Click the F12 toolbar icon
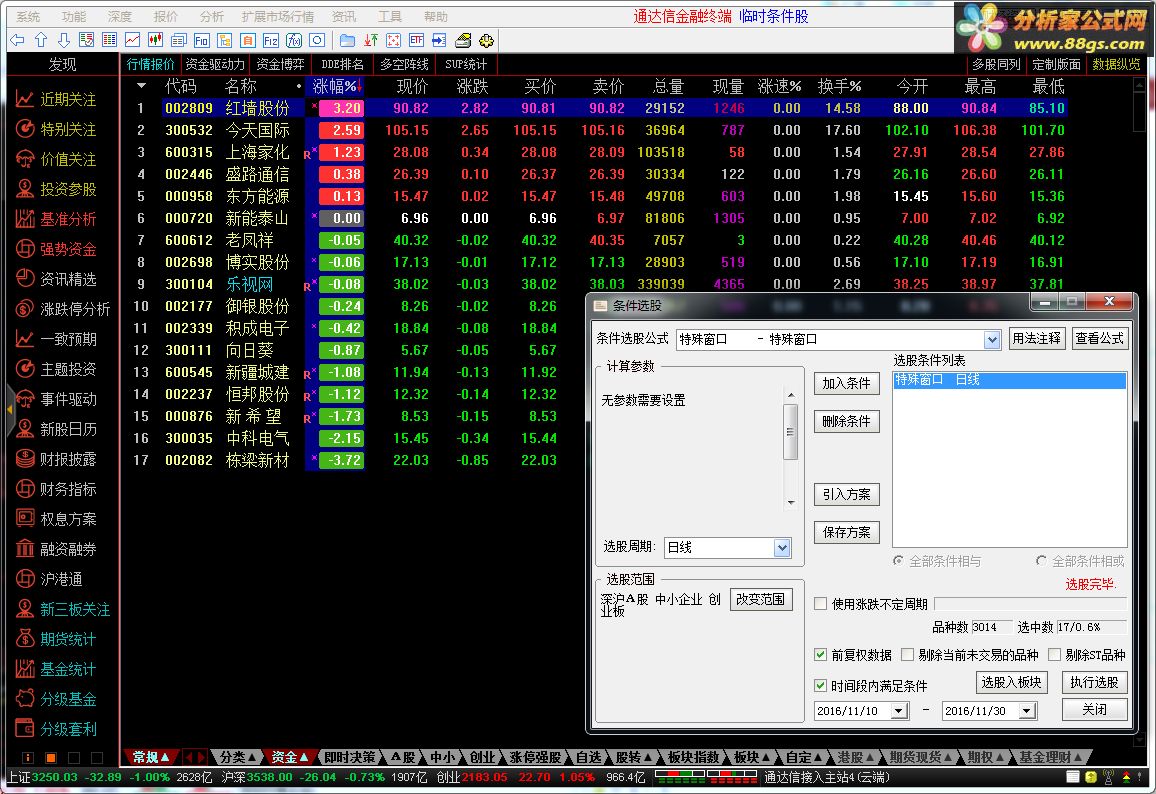Screen dimensions: 1156x794 [x=271, y=41]
